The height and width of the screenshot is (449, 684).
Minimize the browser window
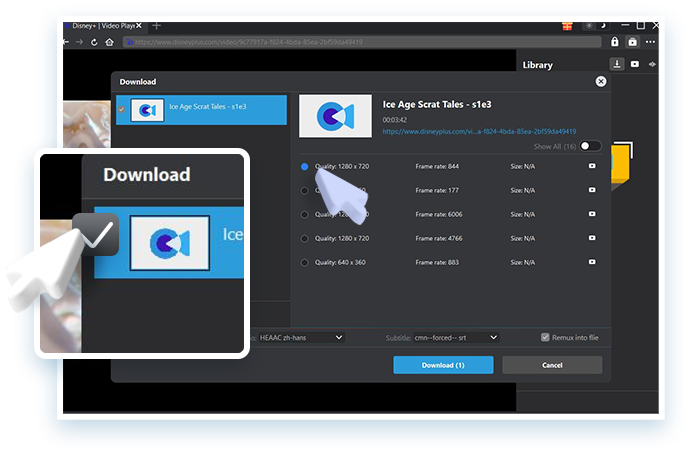tap(625, 25)
